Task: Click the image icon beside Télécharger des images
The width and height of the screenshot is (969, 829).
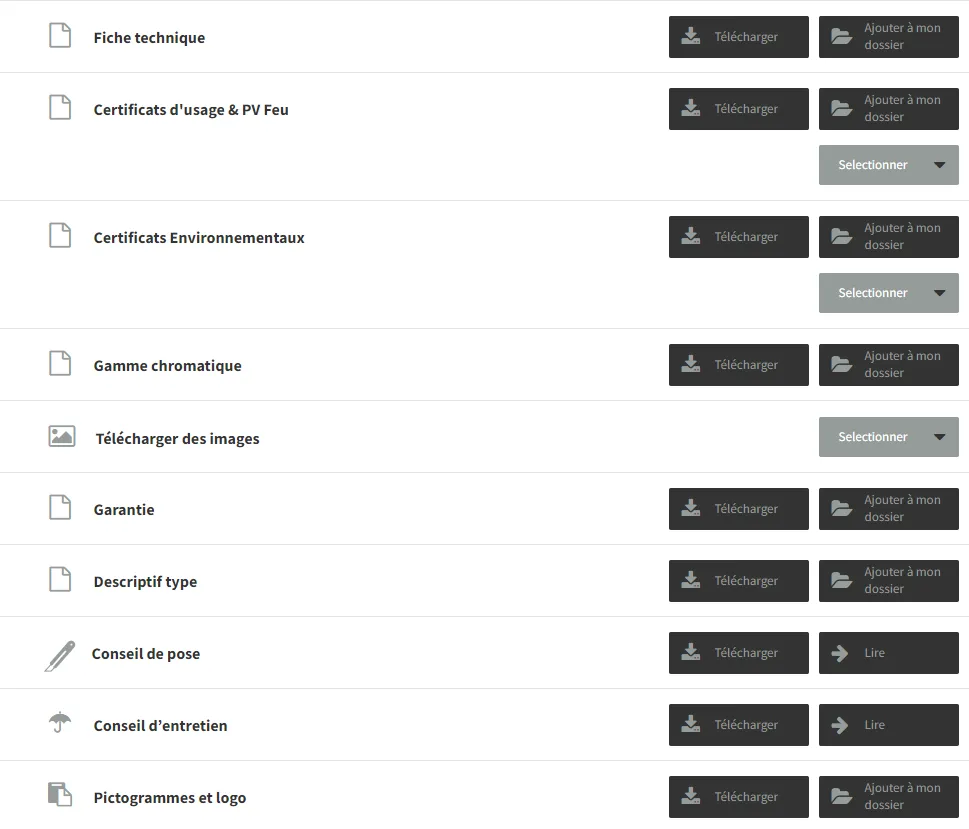Action: pyautogui.click(x=62, y=436)
